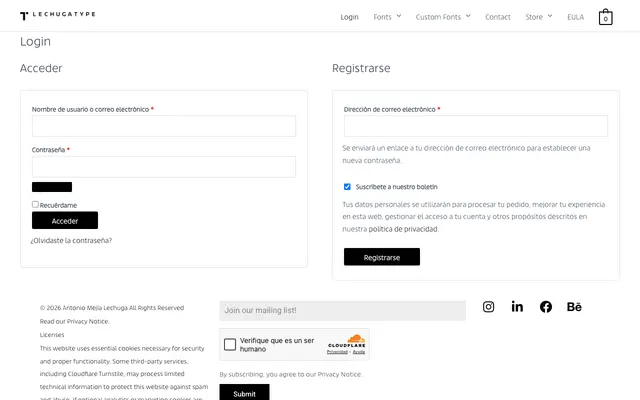
Task: Click the Registrarse button
Action: (382, 257)
